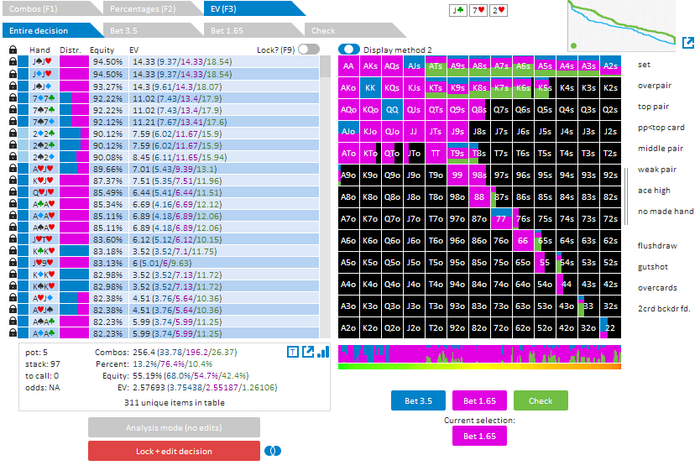Screen dimensions: 700x476
Task: Lock the J♥T♥ hand row
Action: pos(13,239)
